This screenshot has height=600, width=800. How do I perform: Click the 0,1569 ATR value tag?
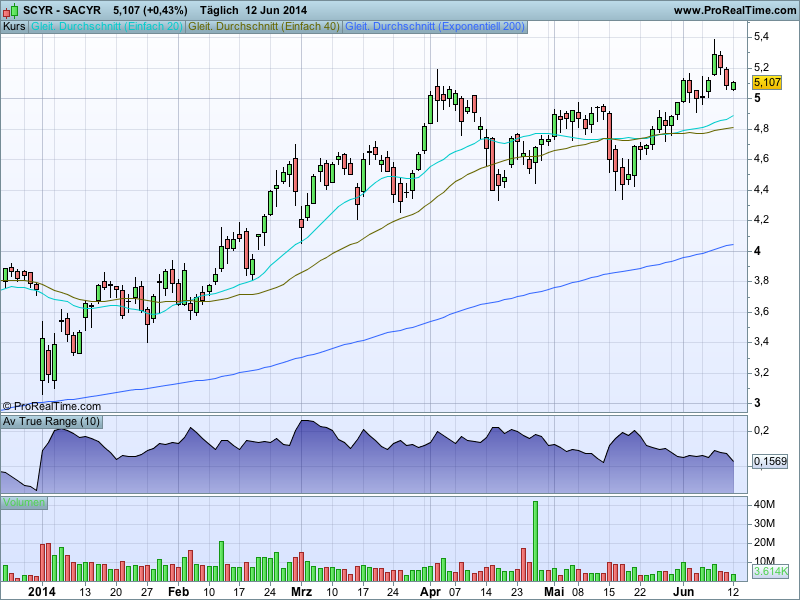pyautogui.click(x=770, y=461)
